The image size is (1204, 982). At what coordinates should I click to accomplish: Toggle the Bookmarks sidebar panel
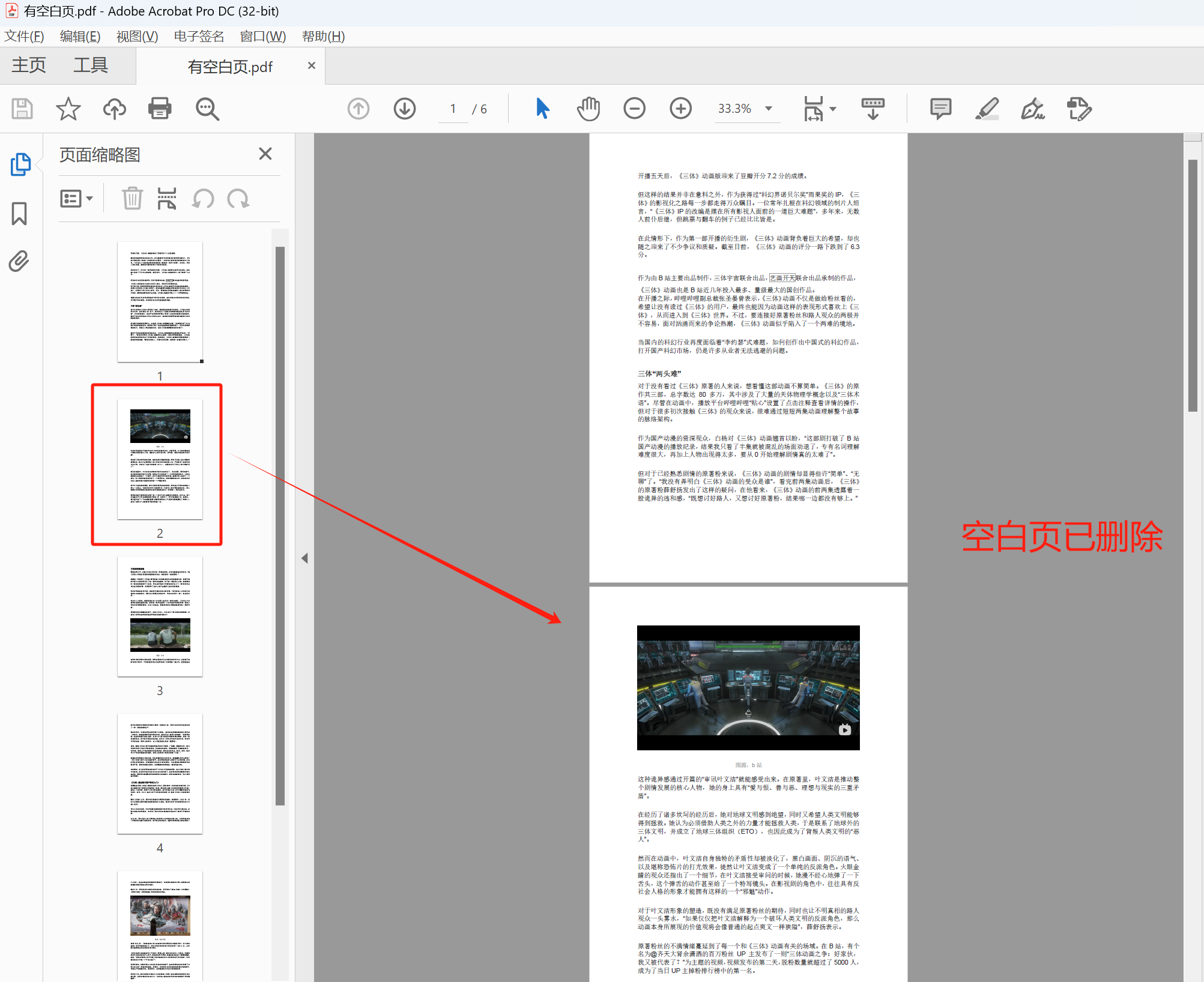click(20, 213)
